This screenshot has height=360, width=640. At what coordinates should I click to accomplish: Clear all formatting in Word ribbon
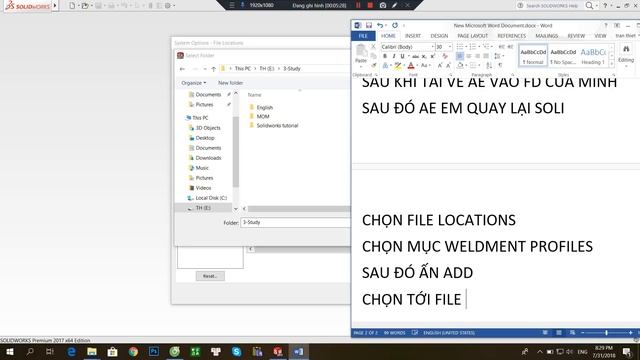click(445, 56)
